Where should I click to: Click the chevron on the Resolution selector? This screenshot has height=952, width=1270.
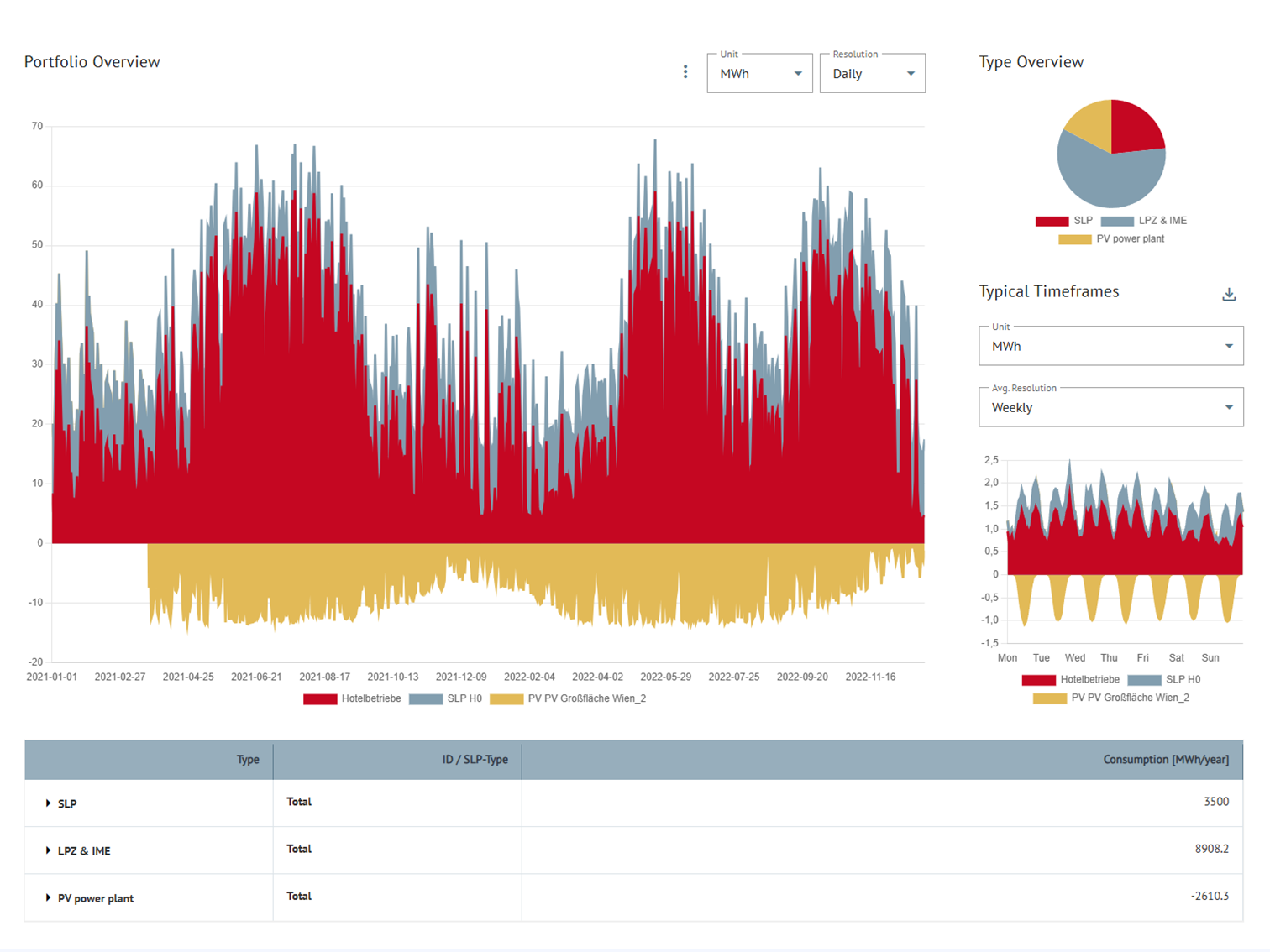pos(911,74)
